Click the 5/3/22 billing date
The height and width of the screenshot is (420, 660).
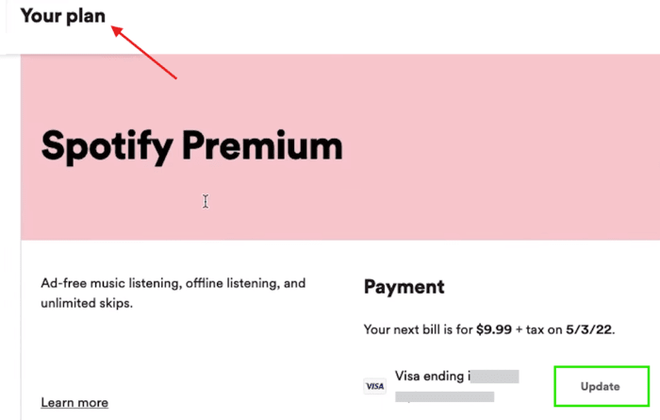[x=588, y=330]
